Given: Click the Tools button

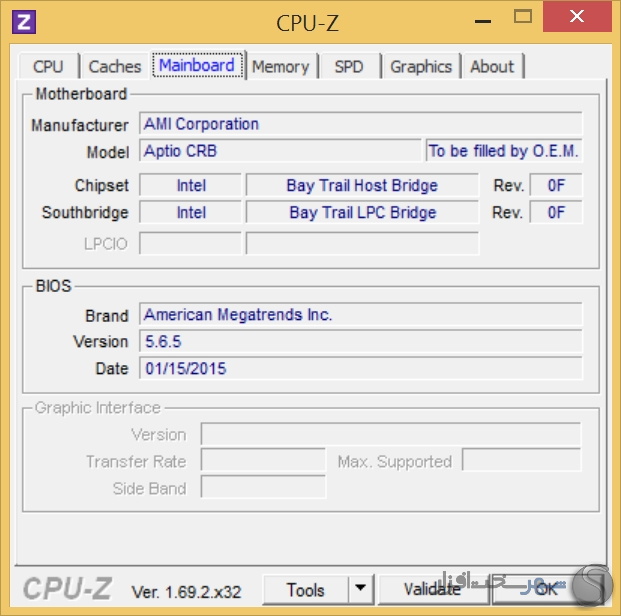Looking at the screenshot, I should 306,590.
